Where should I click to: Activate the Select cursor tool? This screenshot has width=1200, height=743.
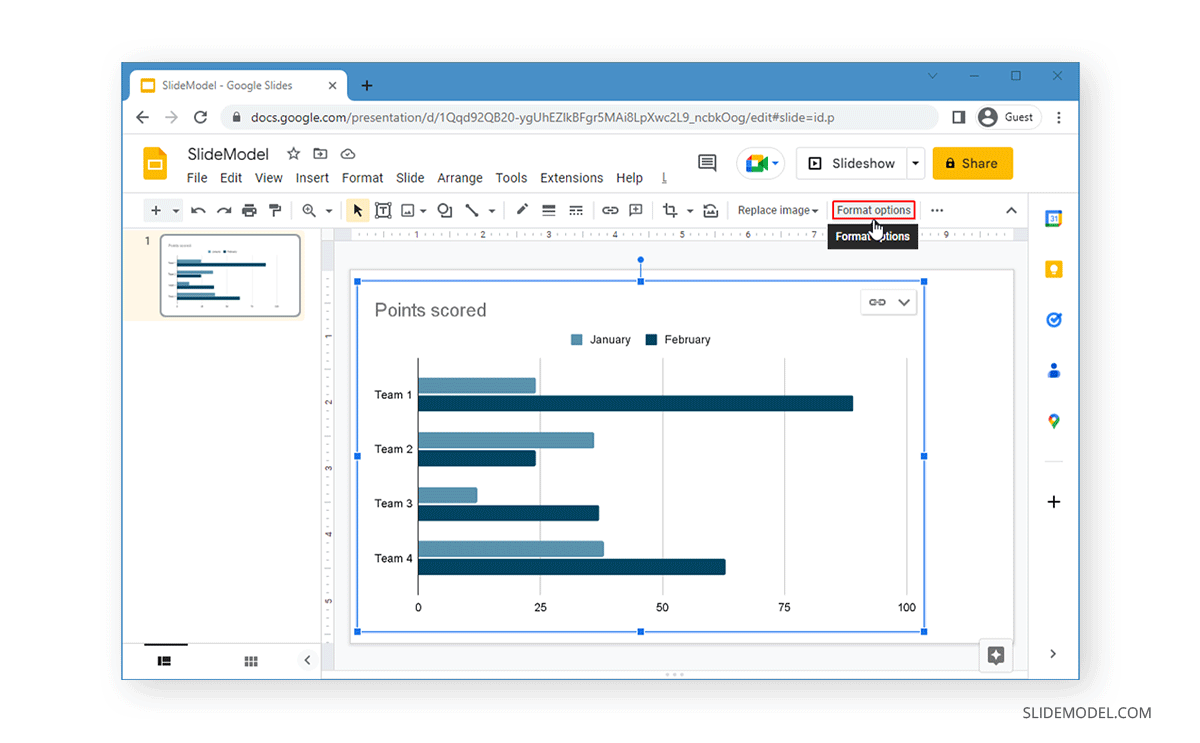[357, 211]
